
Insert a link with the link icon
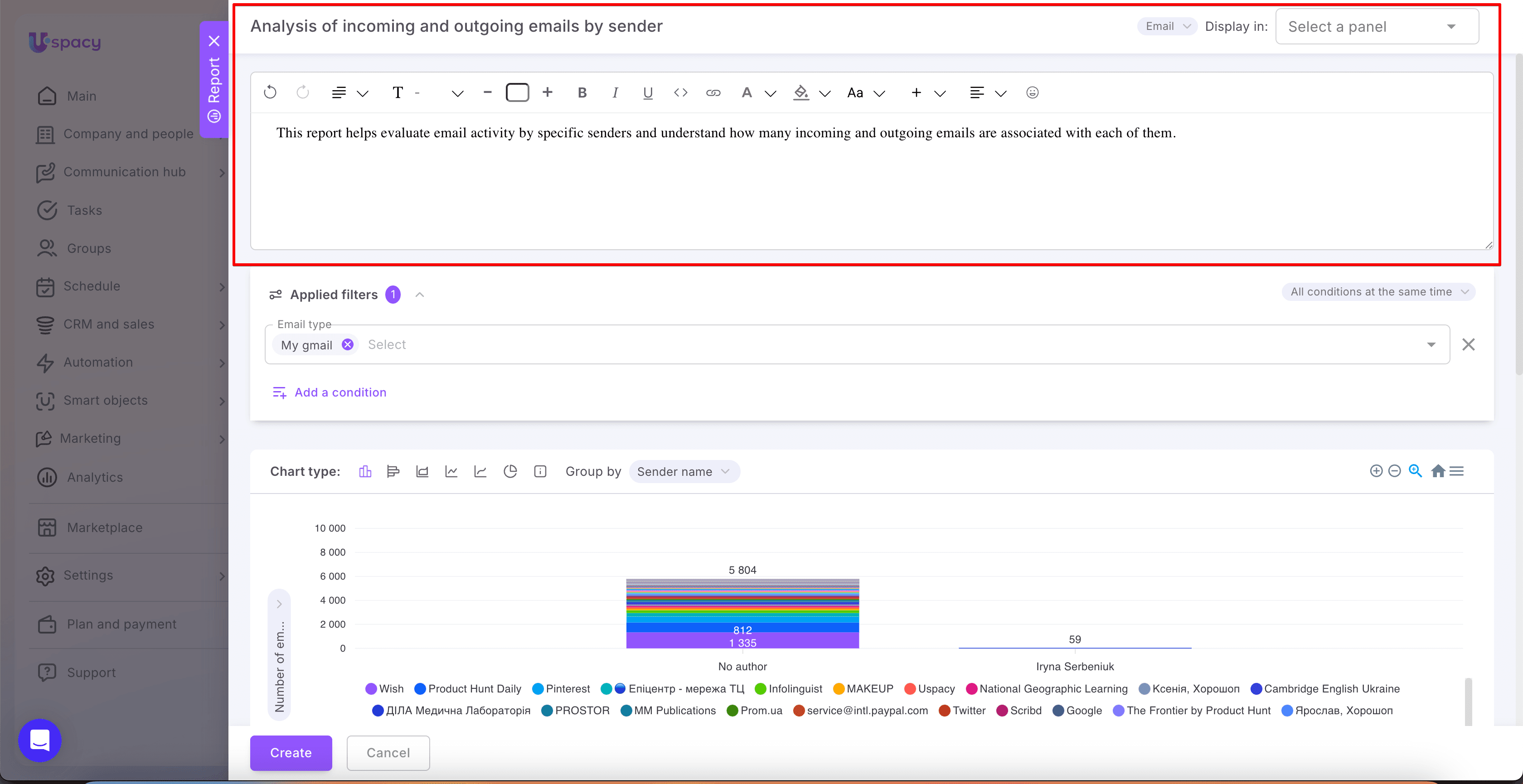[x=713, y=92]
